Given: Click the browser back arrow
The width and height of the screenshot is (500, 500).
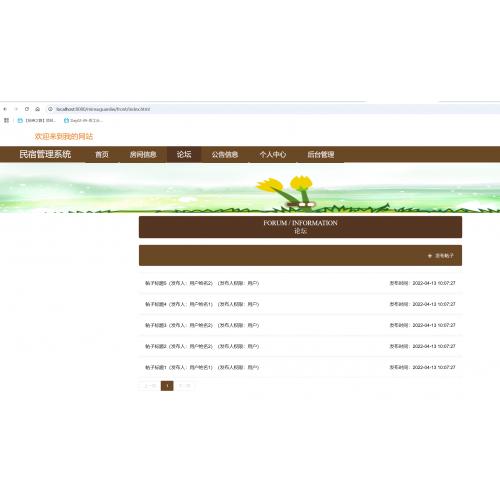Looking at the screenshot, I should tap(5, 109).
